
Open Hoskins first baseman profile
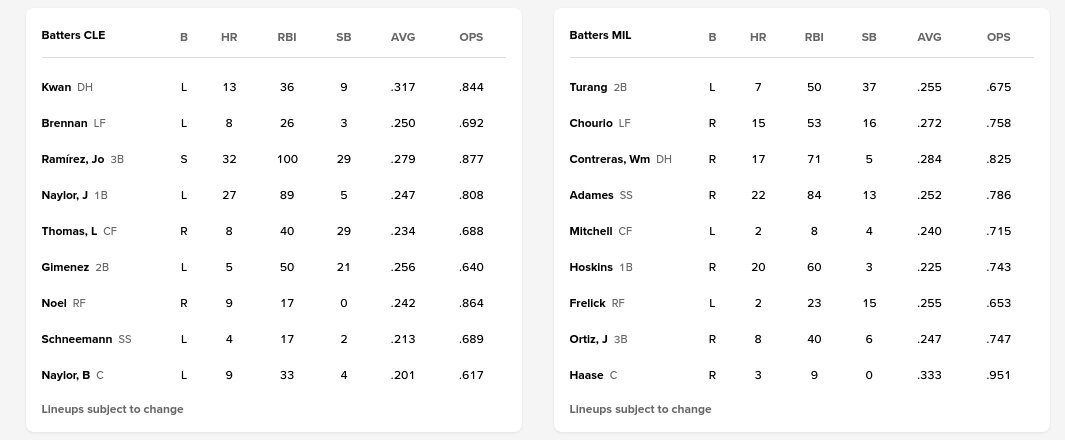coord(591,267)
